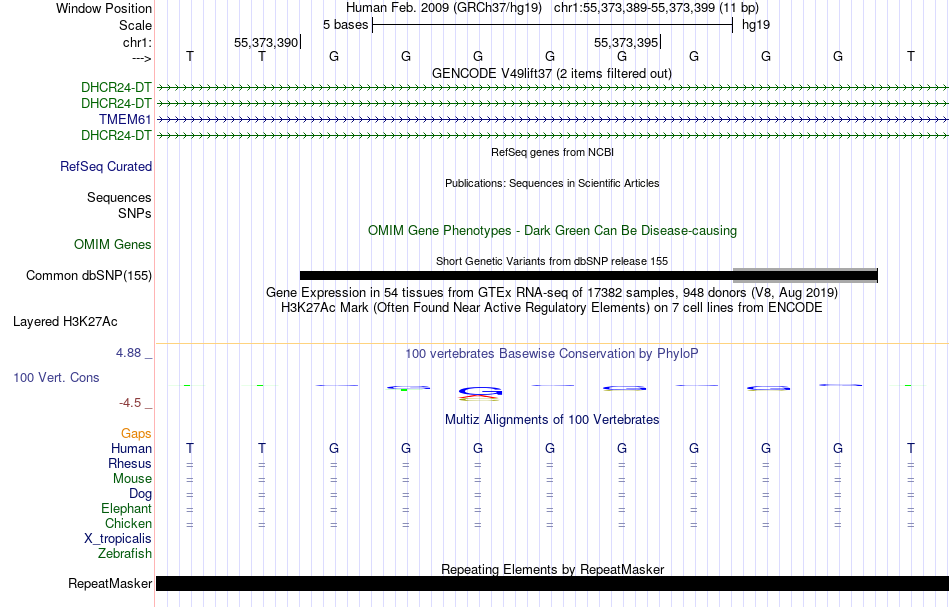Viewport: 950px width, 607px height.
Task: Click chr1:55,373,389-55,373,399 (11 bp) position text
Action: pyautogui.click(x=656, y=8)
